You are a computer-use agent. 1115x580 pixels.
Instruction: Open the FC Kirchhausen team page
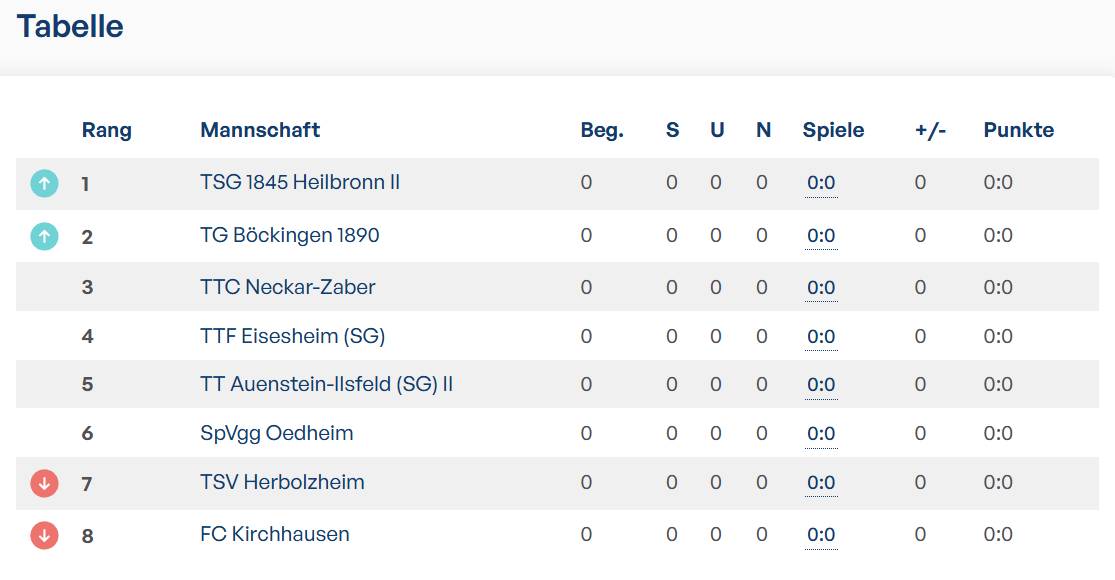click(x=274, y=534)
